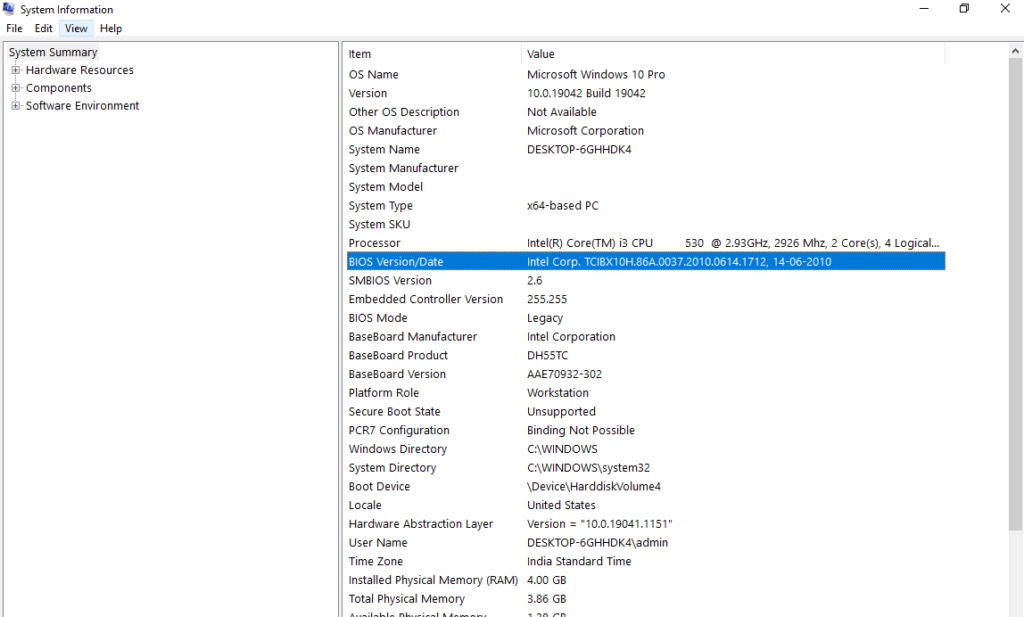
Task: Select the Processor row
Action: 374,243
